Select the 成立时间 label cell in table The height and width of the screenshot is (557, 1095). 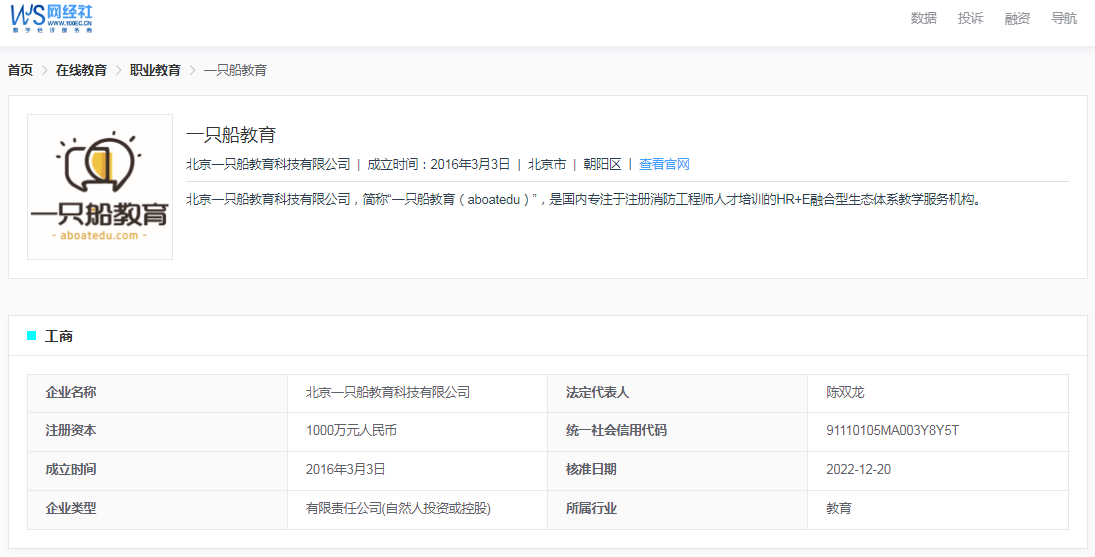(x=157, y=470)
